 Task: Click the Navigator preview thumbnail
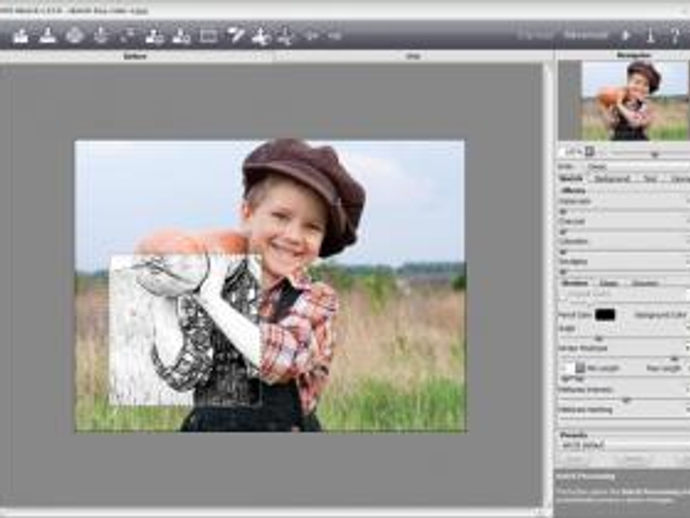pos(635,101)
